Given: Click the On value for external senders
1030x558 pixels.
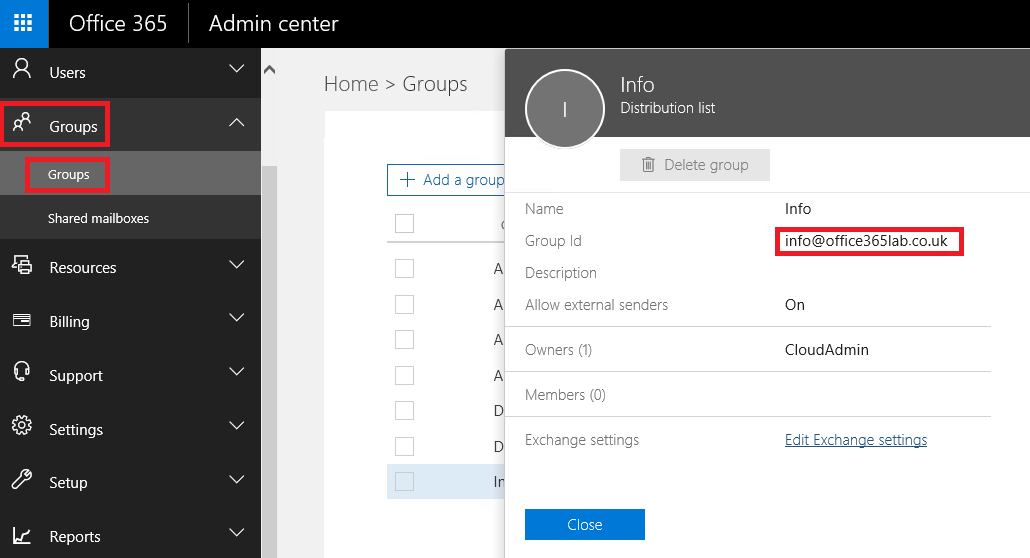Looking at the screenshot, I should coord(794,304).
